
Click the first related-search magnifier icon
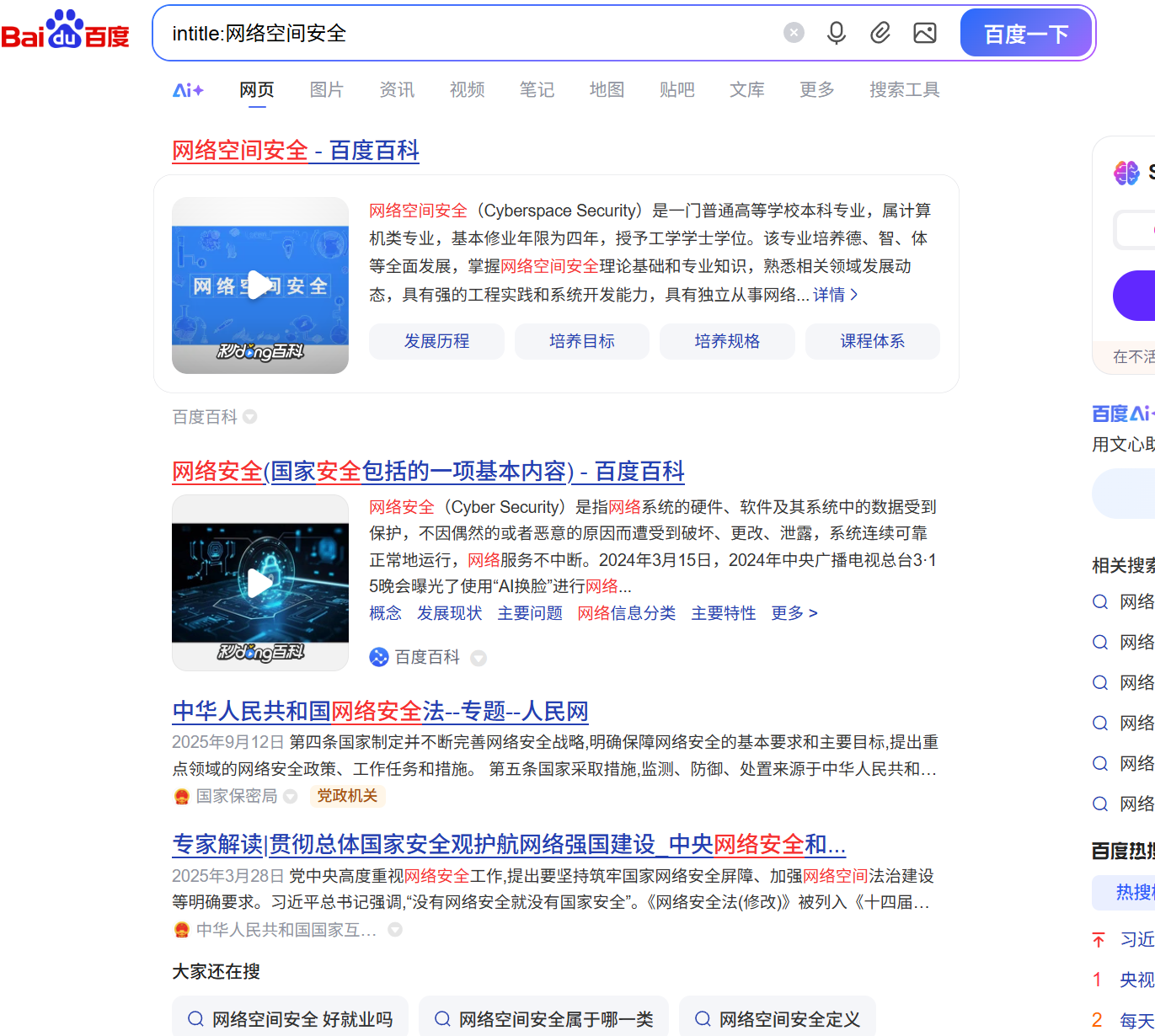pos(1100,601)
